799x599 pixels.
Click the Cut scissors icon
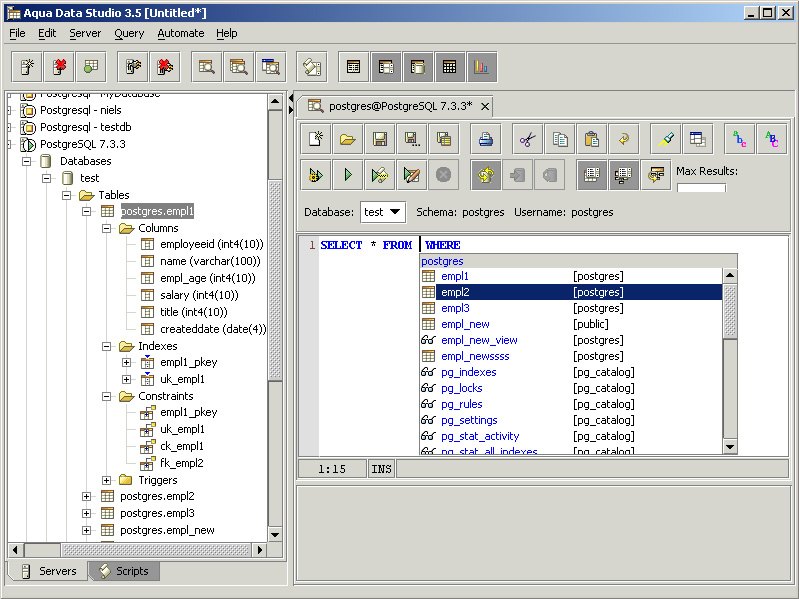pos(528,139)
